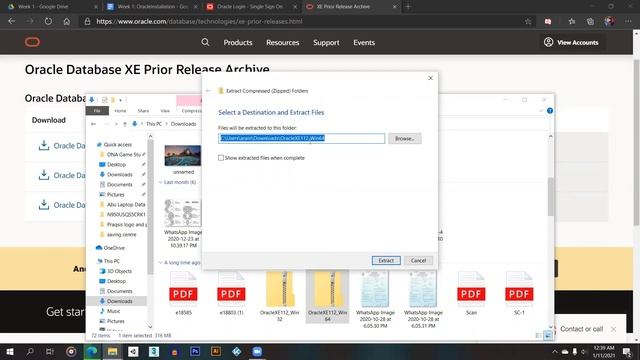Click Downloads in the Explorer breadcrumb
The image size is (640, 360).
[x=183, y=124]
